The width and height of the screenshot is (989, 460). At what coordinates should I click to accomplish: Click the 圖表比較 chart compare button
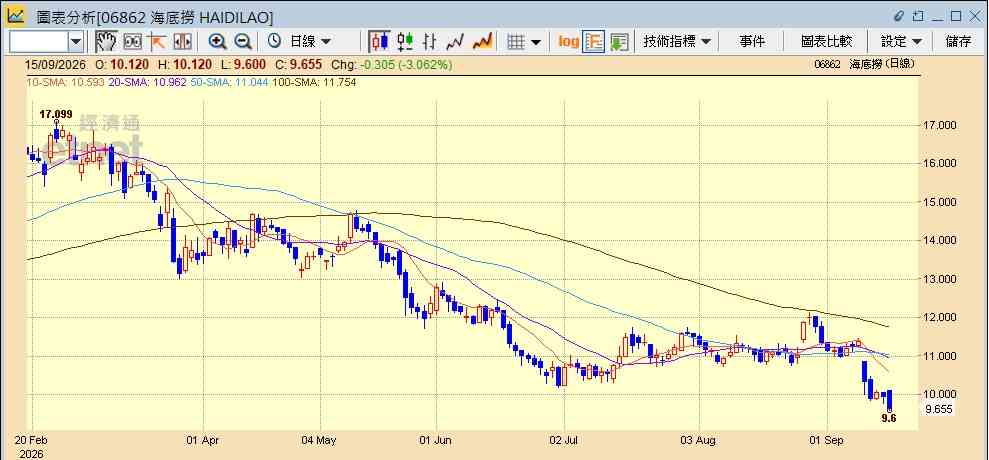(x=826, y=42)
